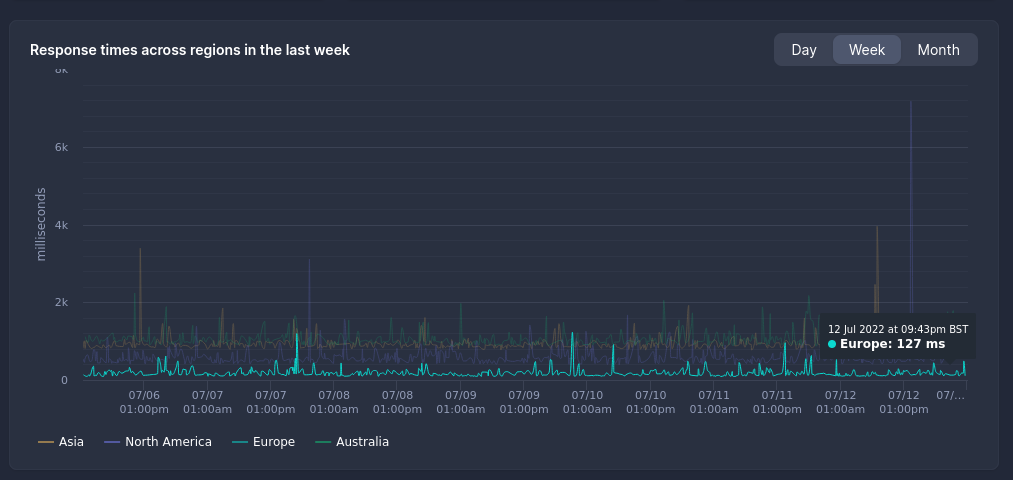This screenshot has height=480, width=1013.
Task: Click the 07/11 01:00am x-axis label
Action: coord(714,402)
